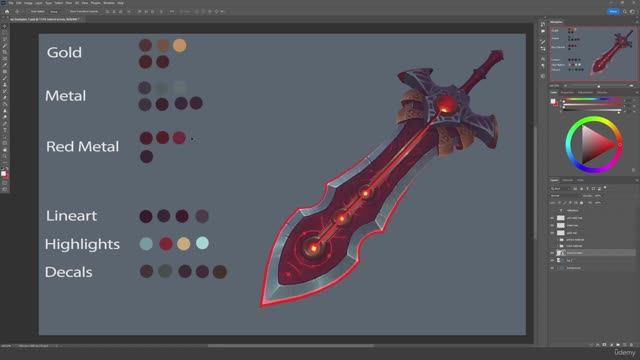The image size is (640, 360).
Task: Click the blue Share button
Action: 613,11
